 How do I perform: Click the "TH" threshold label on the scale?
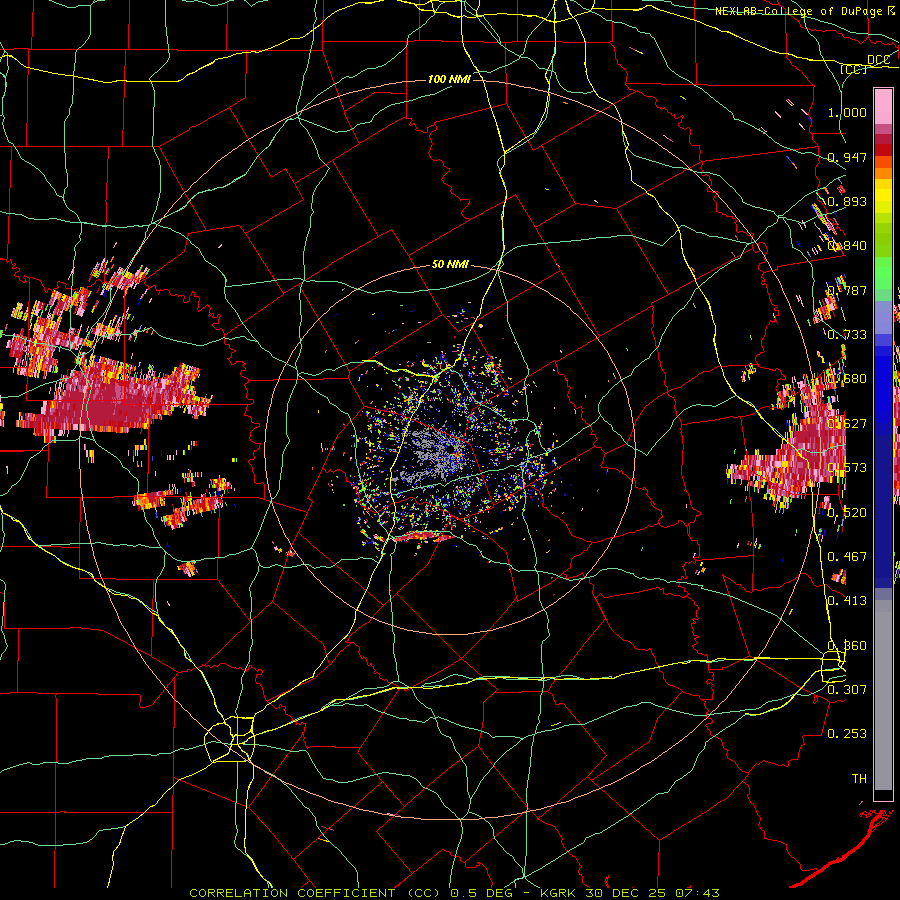click(x=859, y=779)
